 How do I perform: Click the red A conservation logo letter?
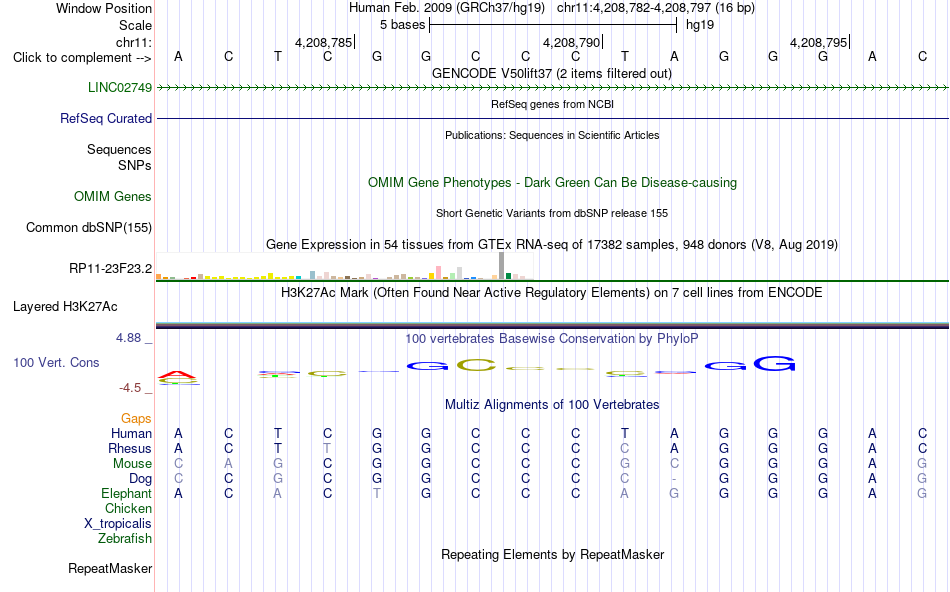pyautogui.click(x=178, y=374)
